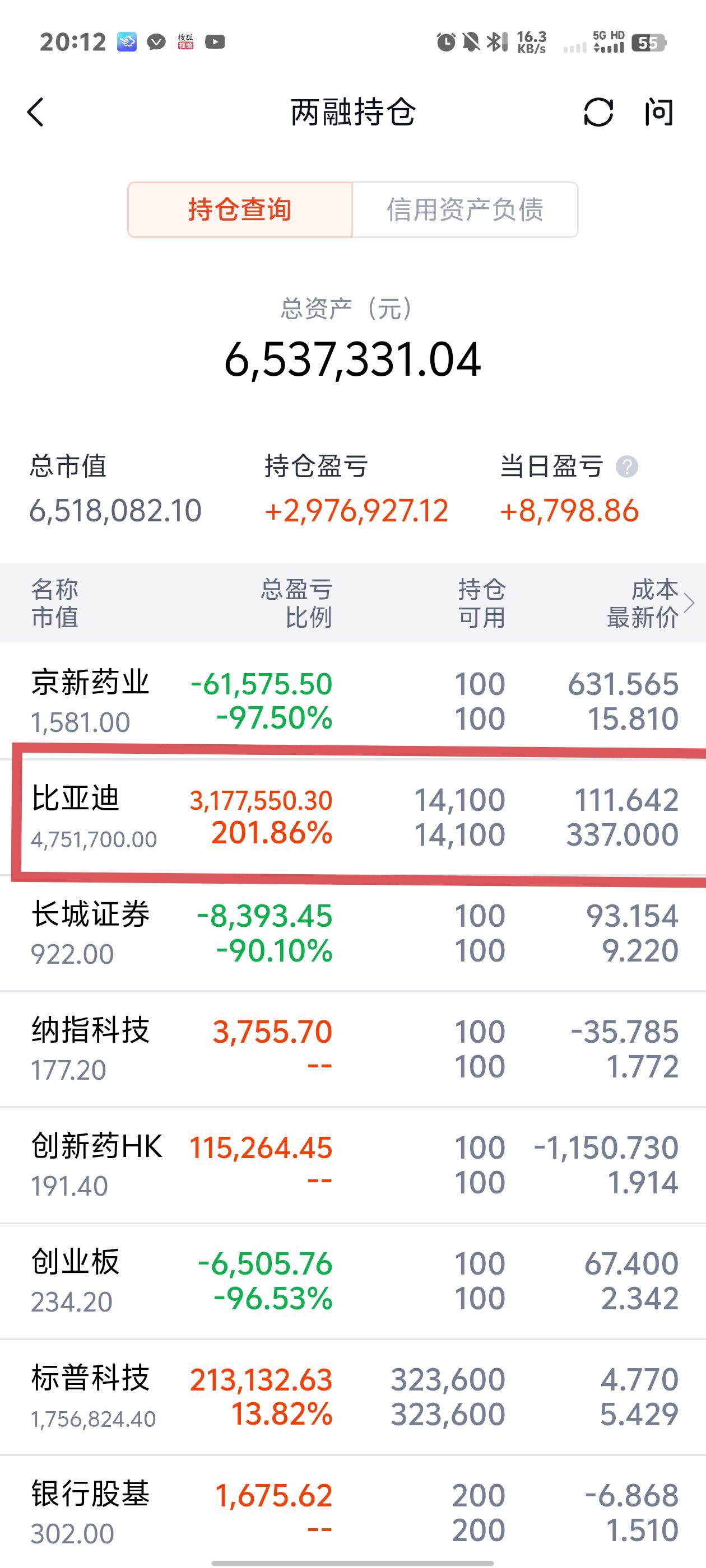Image resolution: width=706 pixels, height=1568 pixels.
Task: Open the Sohu video notification icon
Action: [x=186, y=41]
